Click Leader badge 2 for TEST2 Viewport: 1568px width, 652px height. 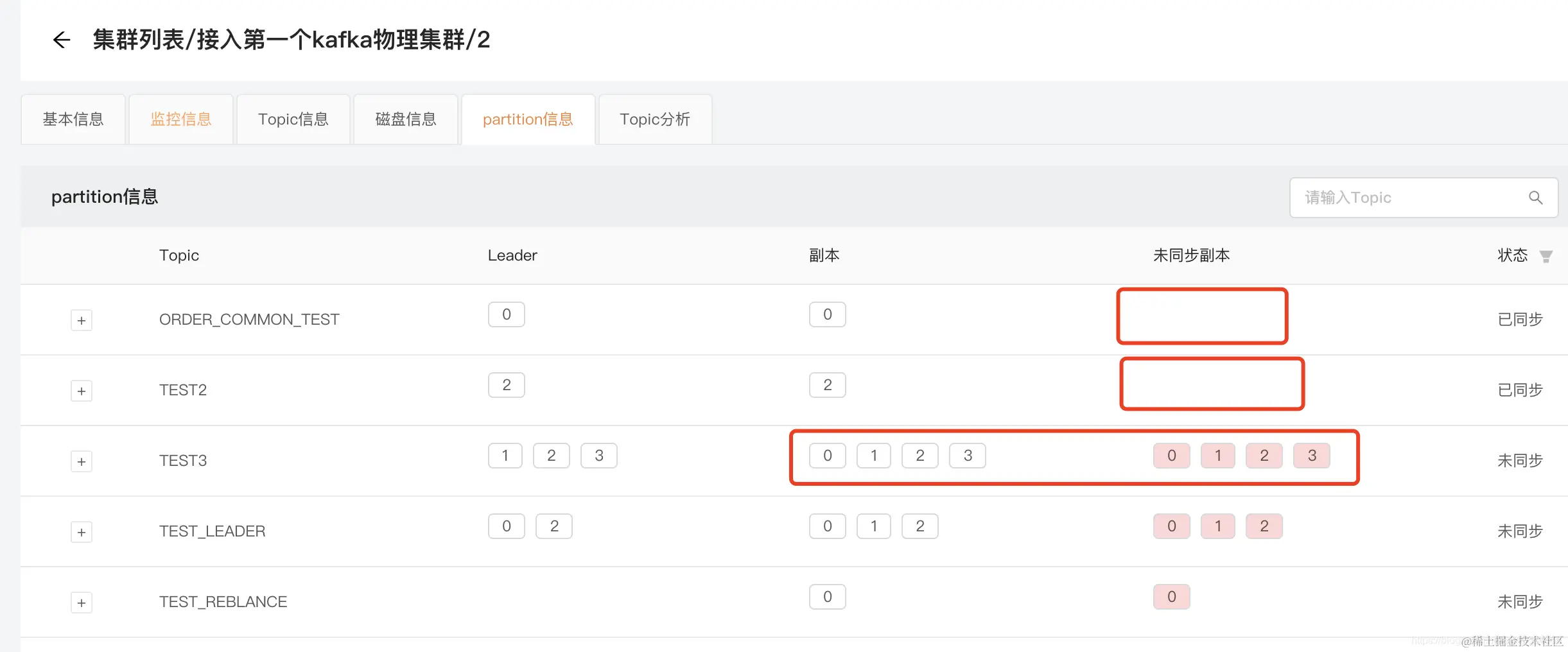pos(507,385)
